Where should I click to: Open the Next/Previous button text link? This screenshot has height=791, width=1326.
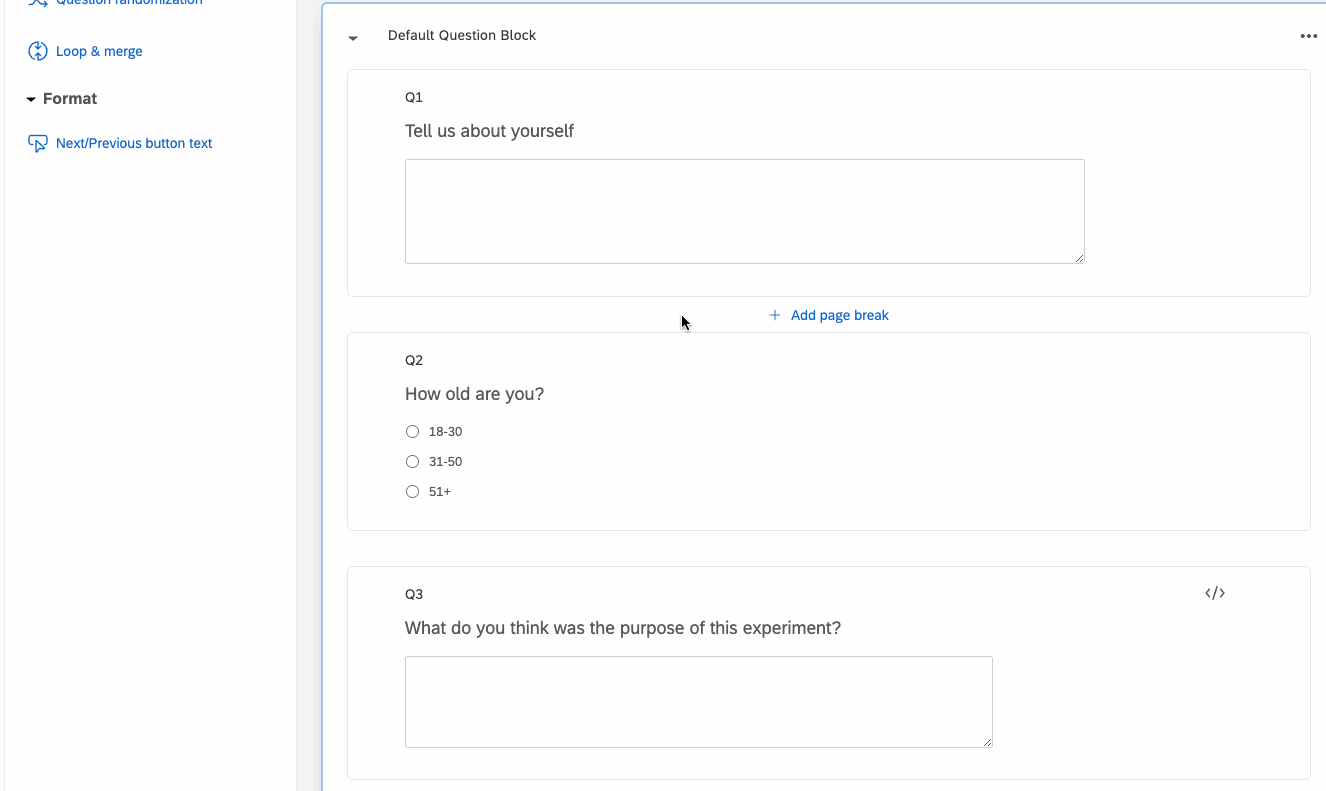pos(134,143)
